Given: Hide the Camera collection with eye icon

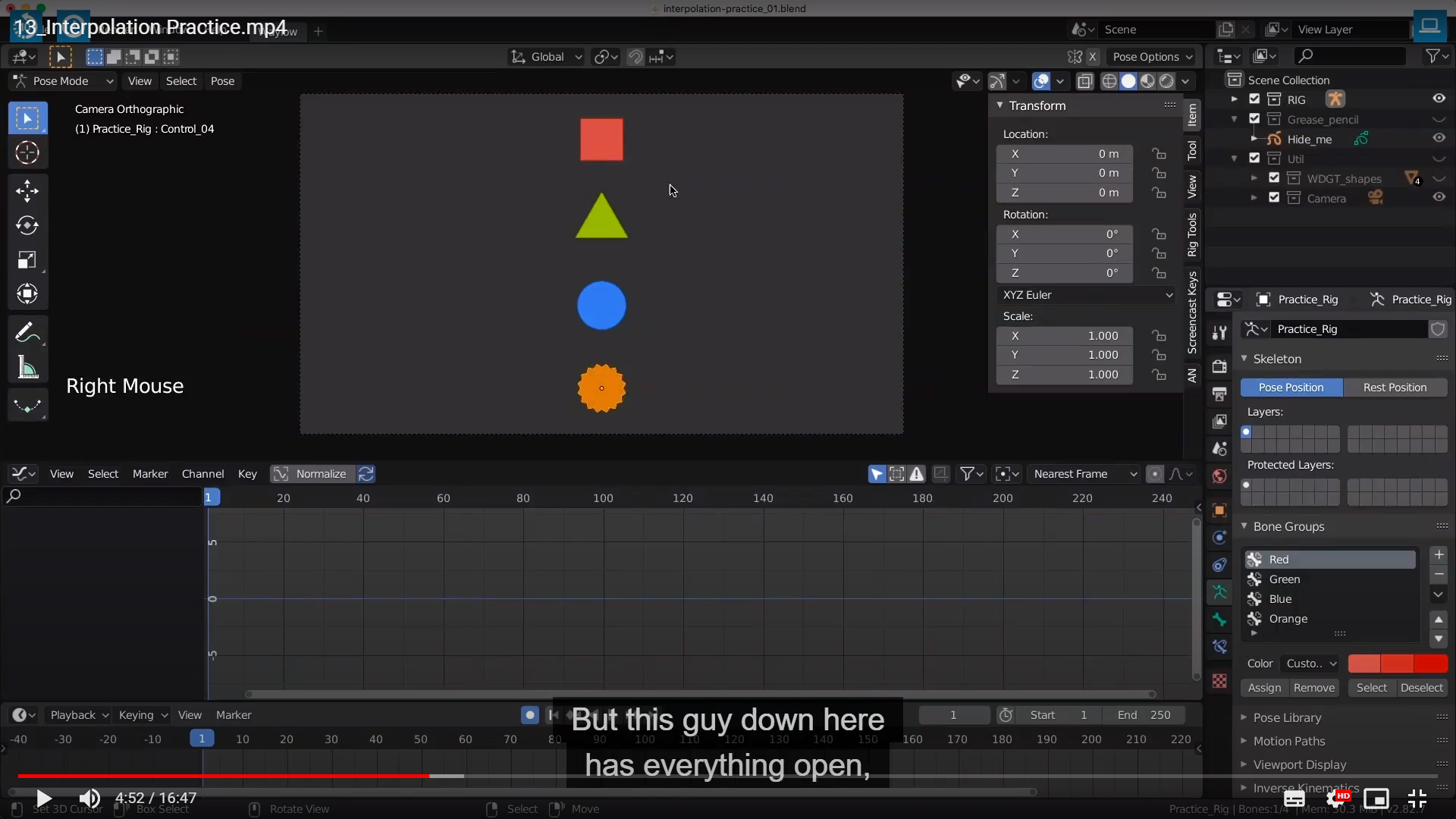Looking at the screenshot, I should 1439,197.
